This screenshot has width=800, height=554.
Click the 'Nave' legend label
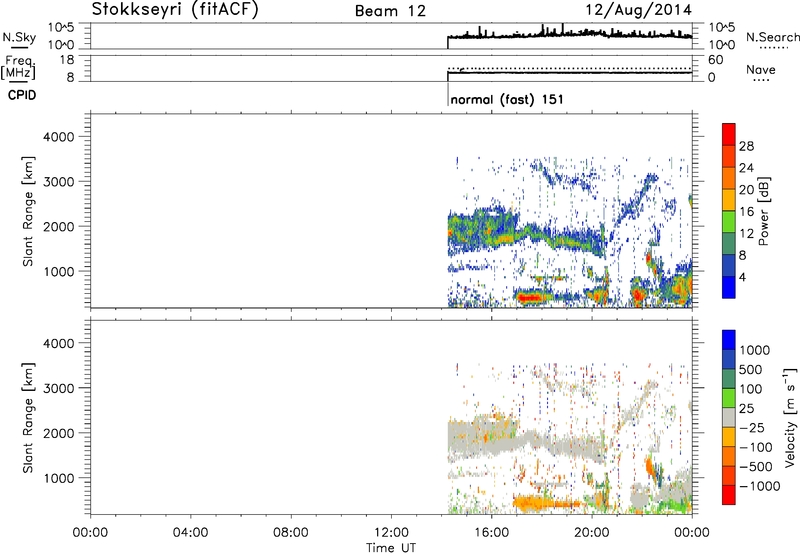point(760,70)
